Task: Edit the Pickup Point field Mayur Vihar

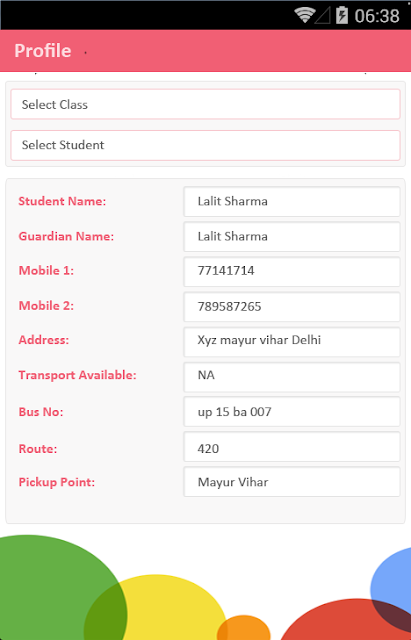Action: click(292, 482)
